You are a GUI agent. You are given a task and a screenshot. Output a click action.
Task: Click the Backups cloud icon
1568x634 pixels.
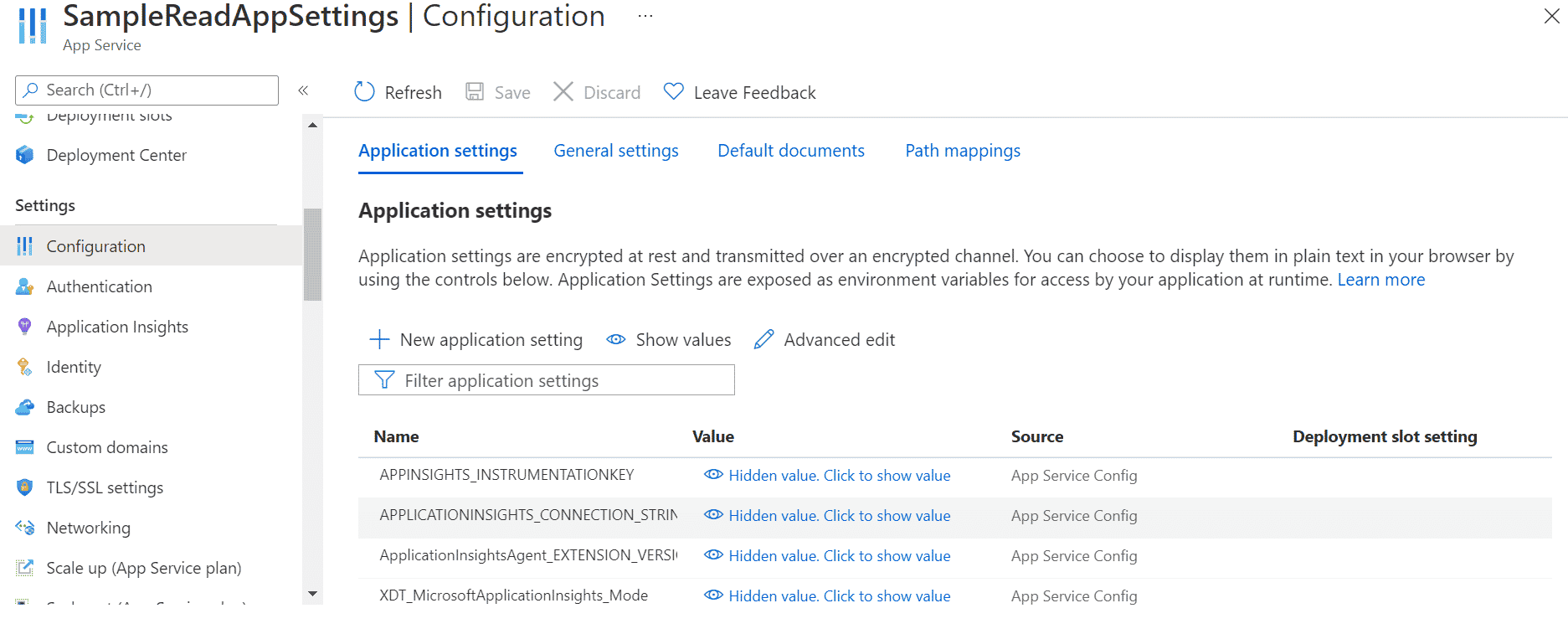[25, 407]
